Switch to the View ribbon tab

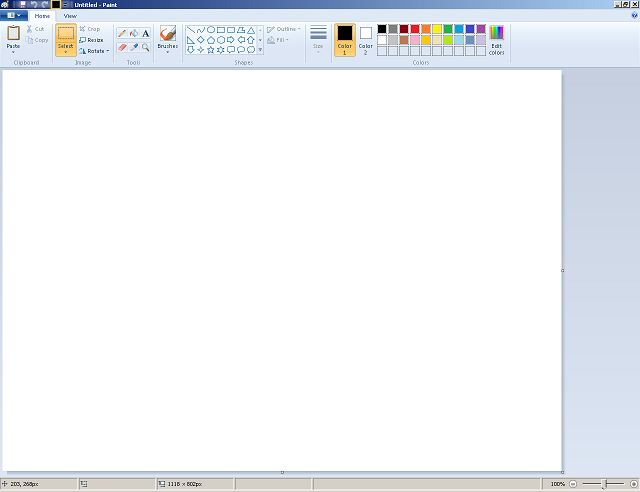tap(70, 16)
